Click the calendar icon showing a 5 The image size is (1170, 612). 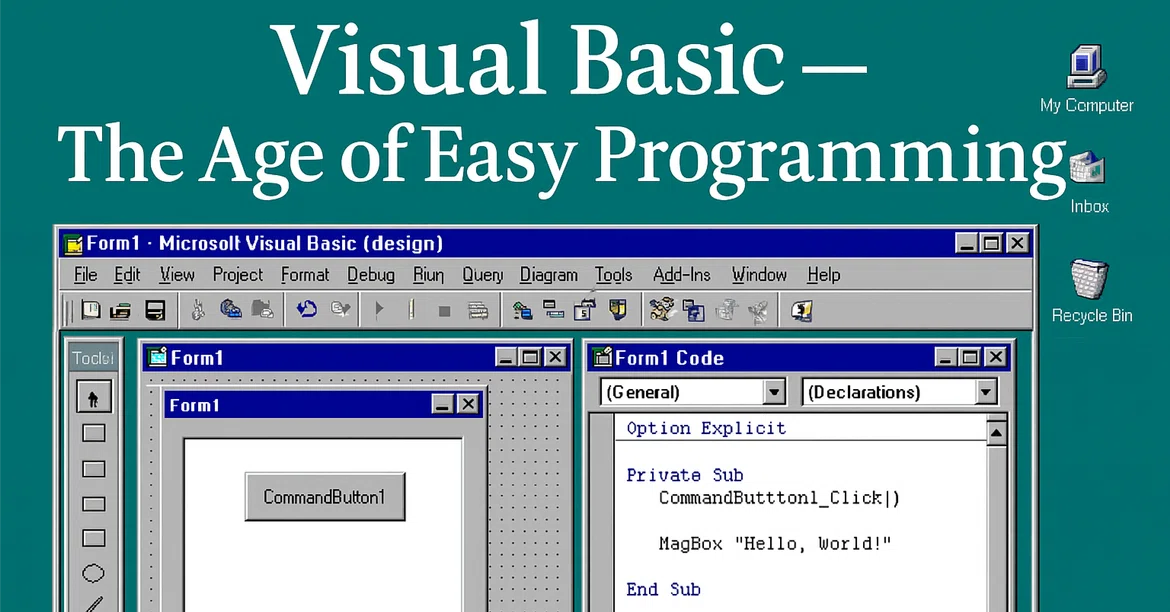click(x=584, y=310)
